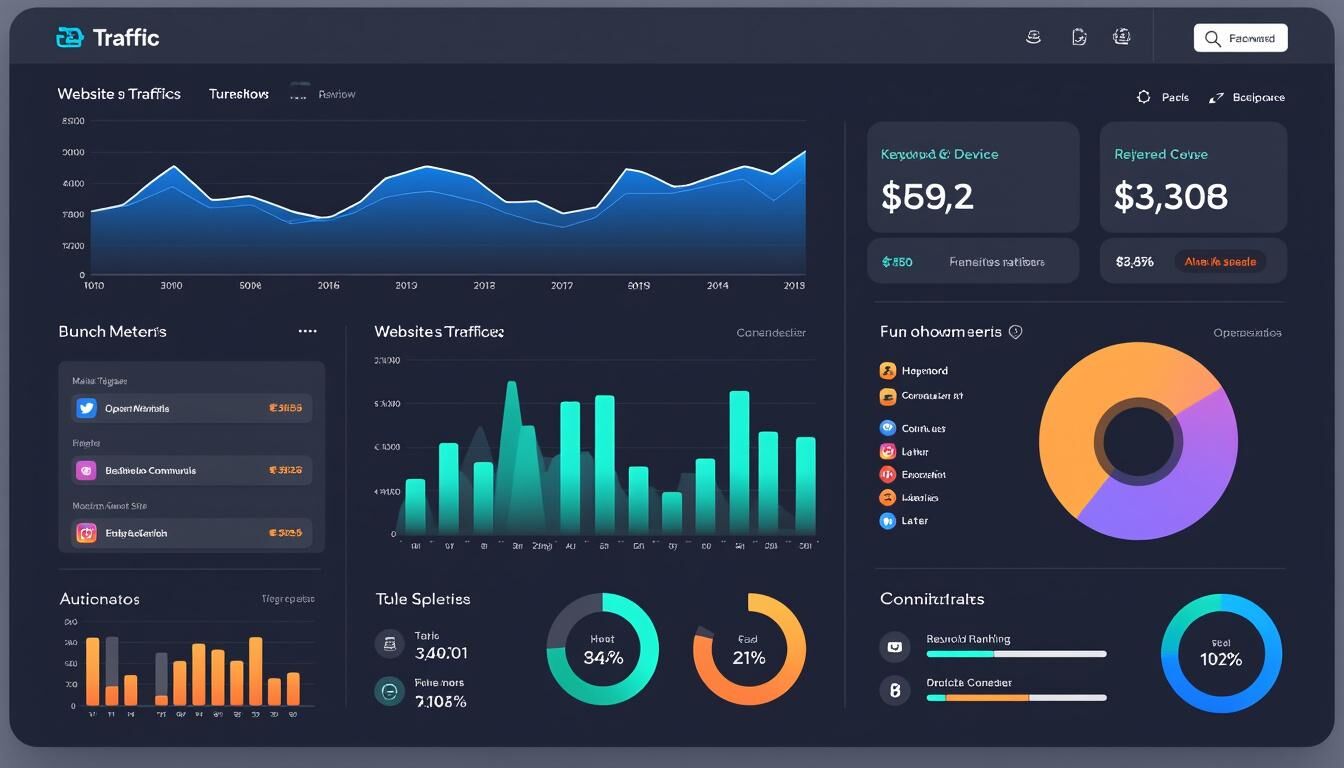
Task: Click the orange Alnaife sseale badge button
Action: click(x=1219, y=262)
